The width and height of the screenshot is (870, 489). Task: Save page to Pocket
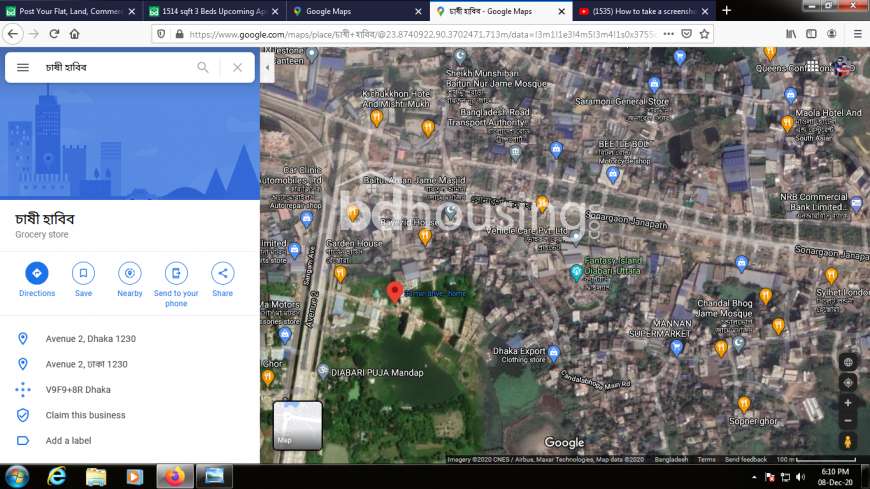pyautogui.click(x=686, y=34)
